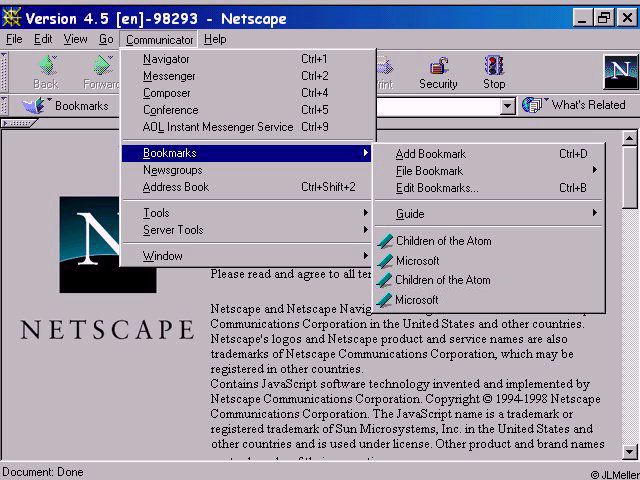Open the second Children of the Atom bookmark

488,280
